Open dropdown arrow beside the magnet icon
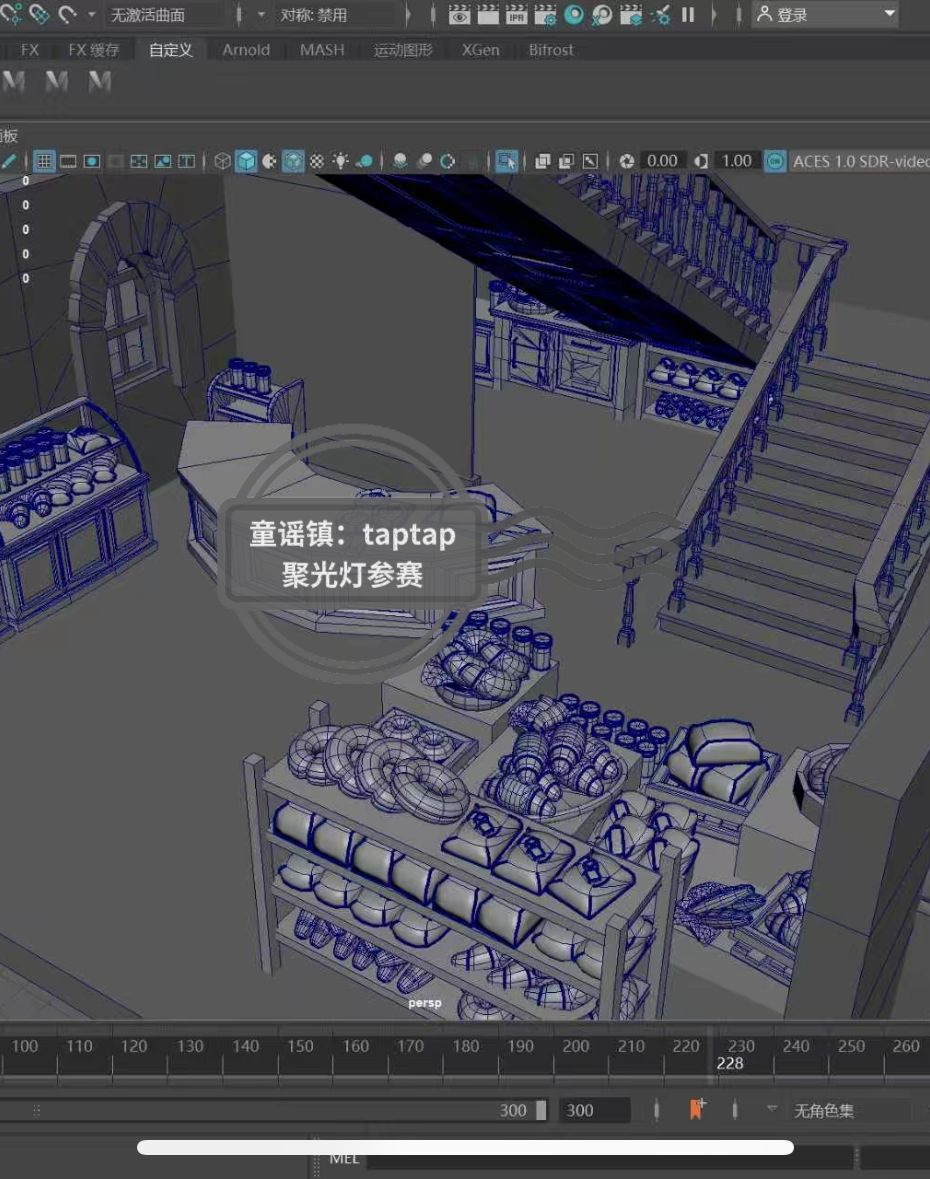930x1179 pixels. [x=92, y=14]
